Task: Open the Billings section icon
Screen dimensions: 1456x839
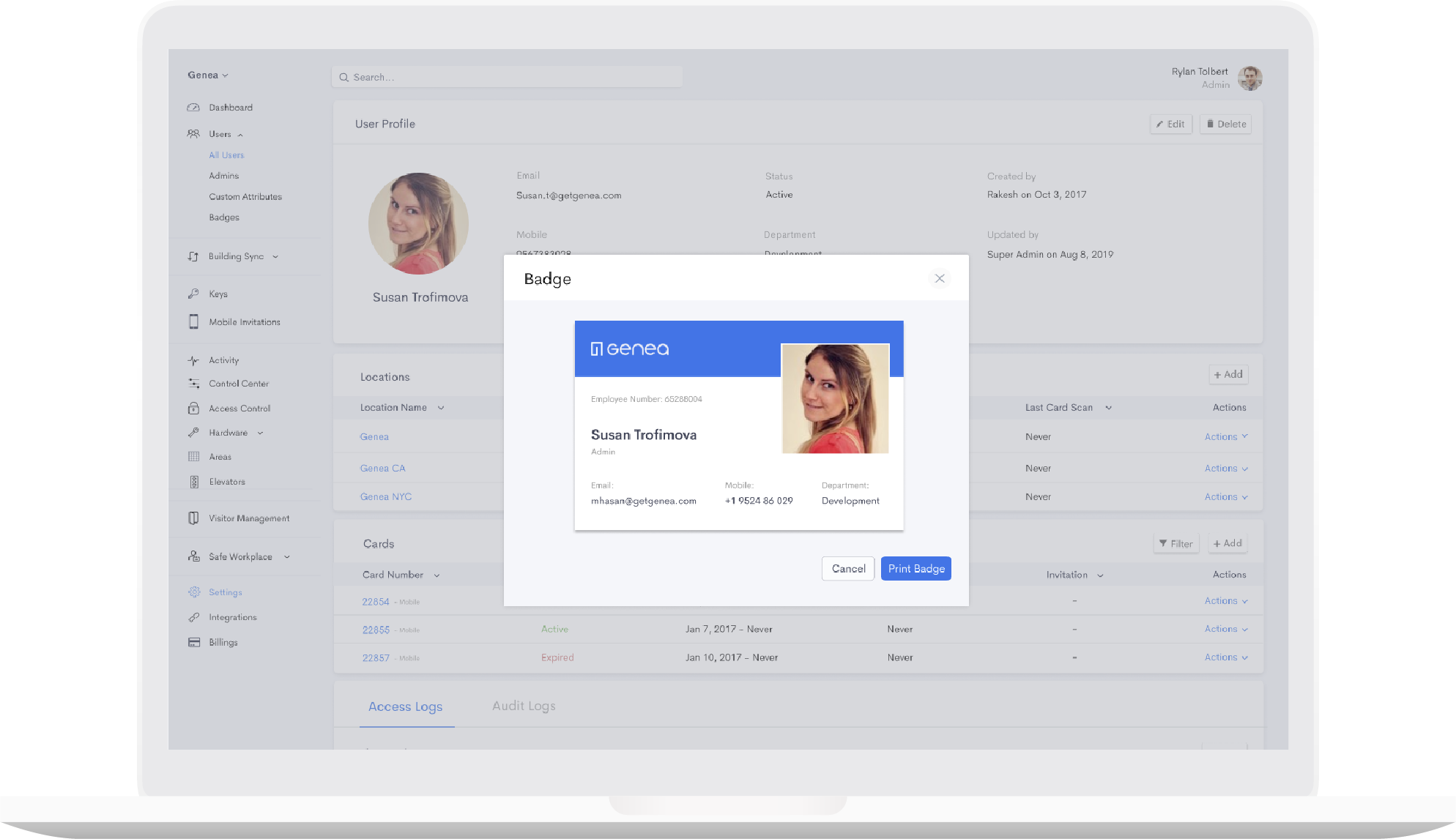Action: [193, 642]
